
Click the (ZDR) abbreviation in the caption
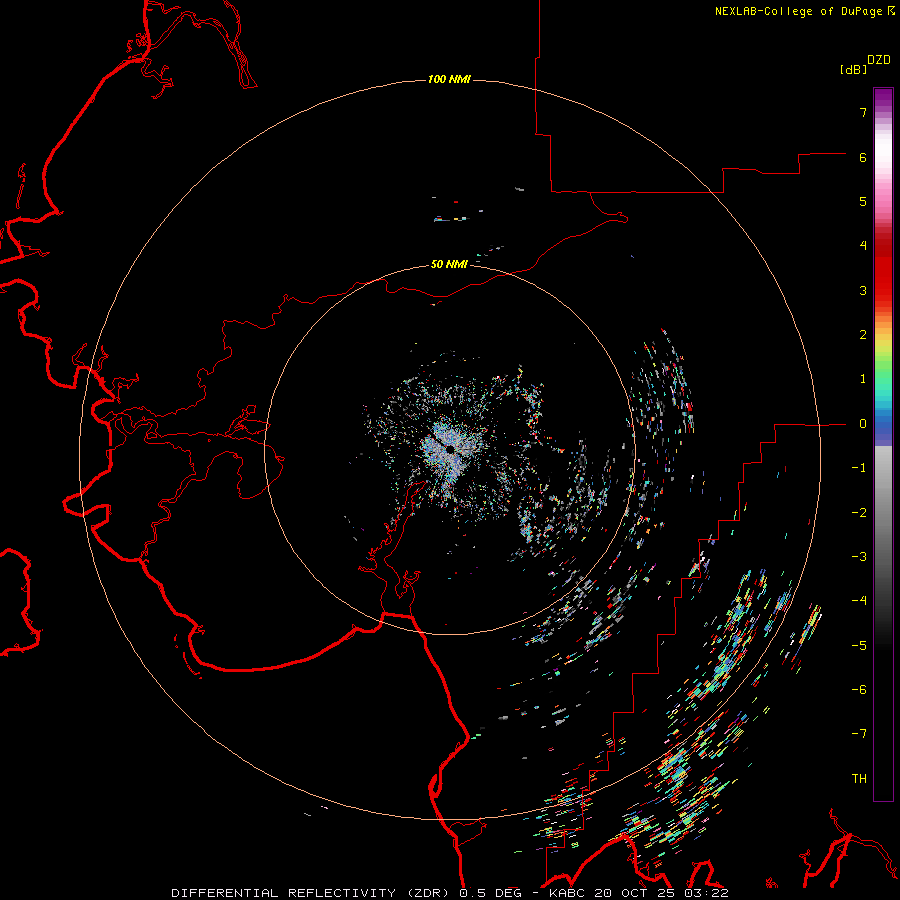(x=429, y=893)
